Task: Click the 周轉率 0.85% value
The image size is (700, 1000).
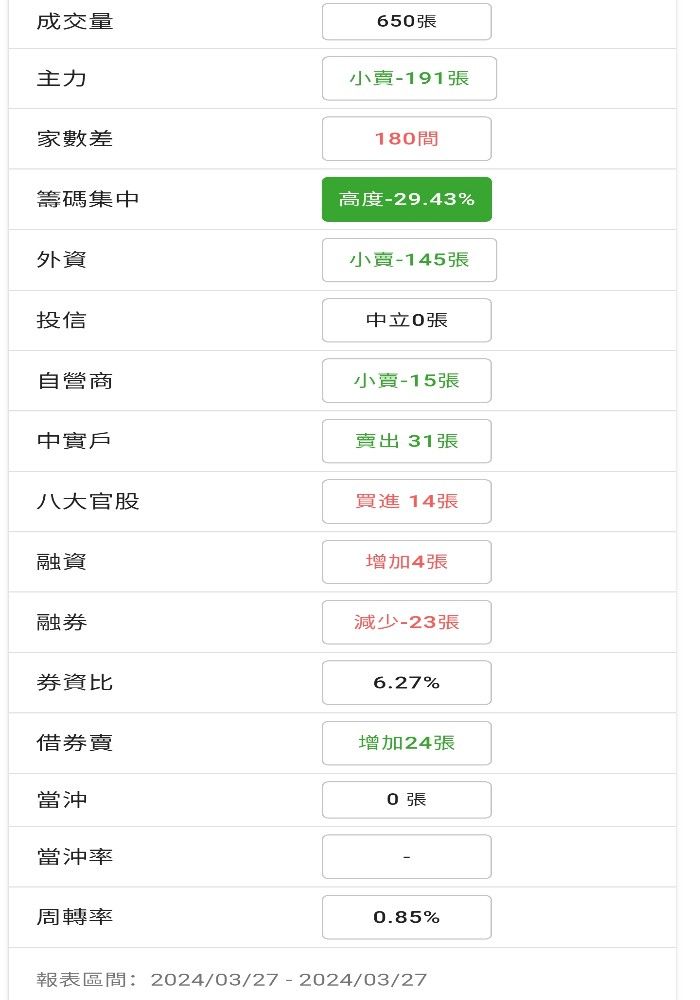Action: tap(406, 916)
